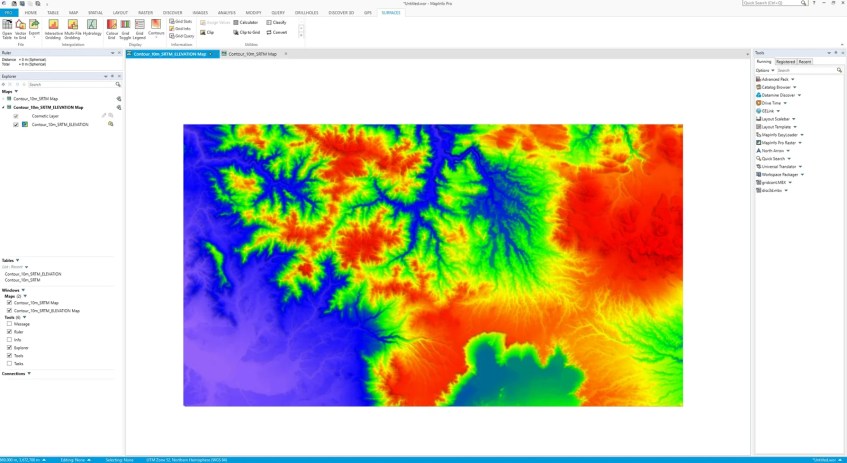Start Multi-File Gridding
Viewport: 847px width, 463px height.
(72, 29)
